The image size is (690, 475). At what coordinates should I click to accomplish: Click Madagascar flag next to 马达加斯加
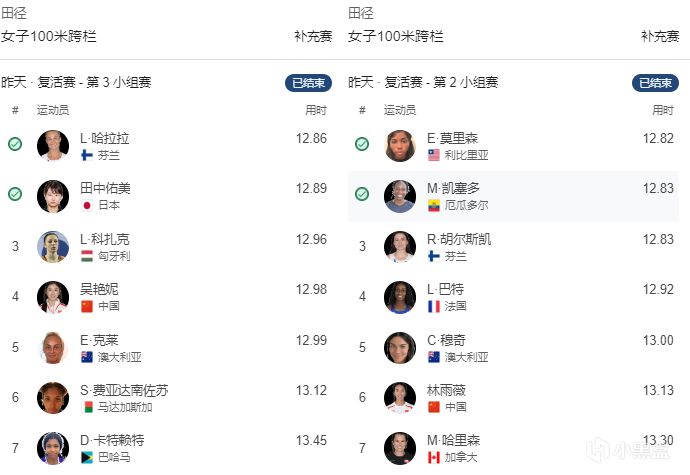87,407
